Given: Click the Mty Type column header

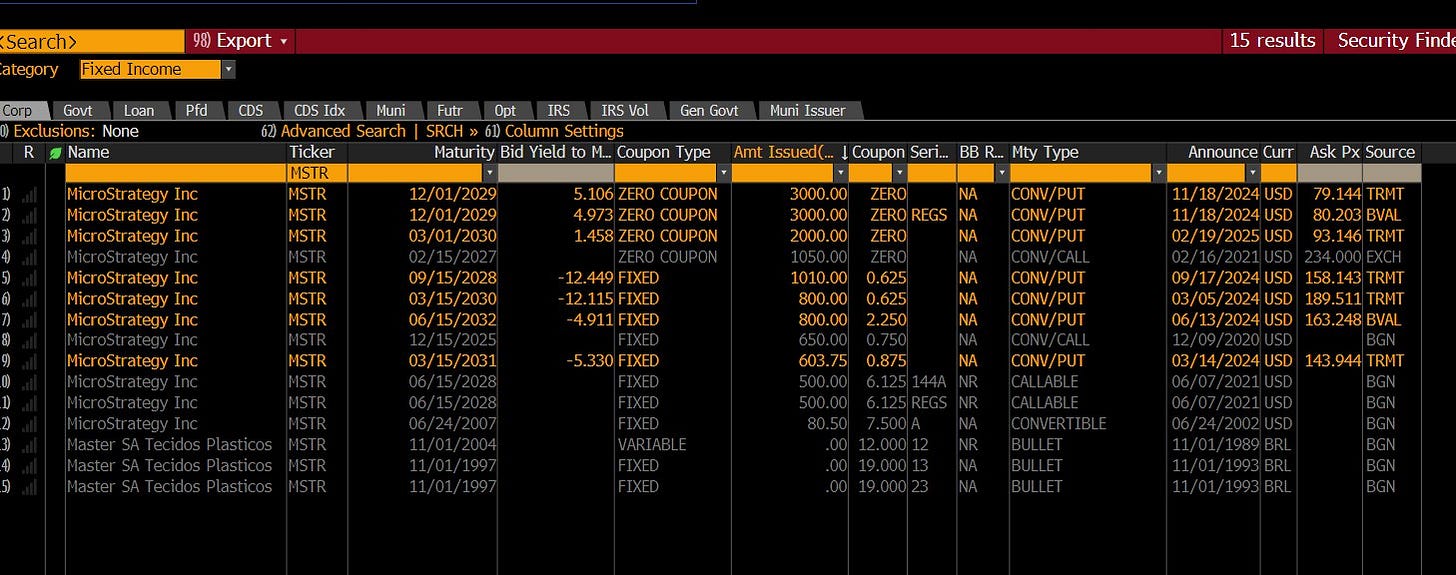Looking at the screenshot, I should (1045, 152).
